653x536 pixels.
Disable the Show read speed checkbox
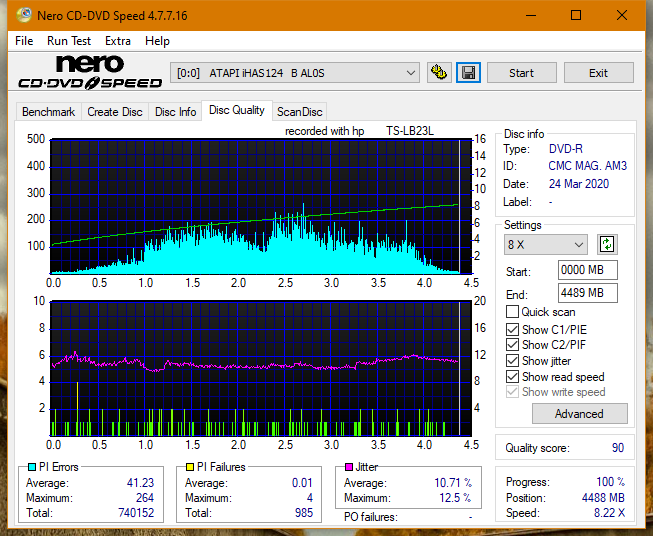coord(512,376)
